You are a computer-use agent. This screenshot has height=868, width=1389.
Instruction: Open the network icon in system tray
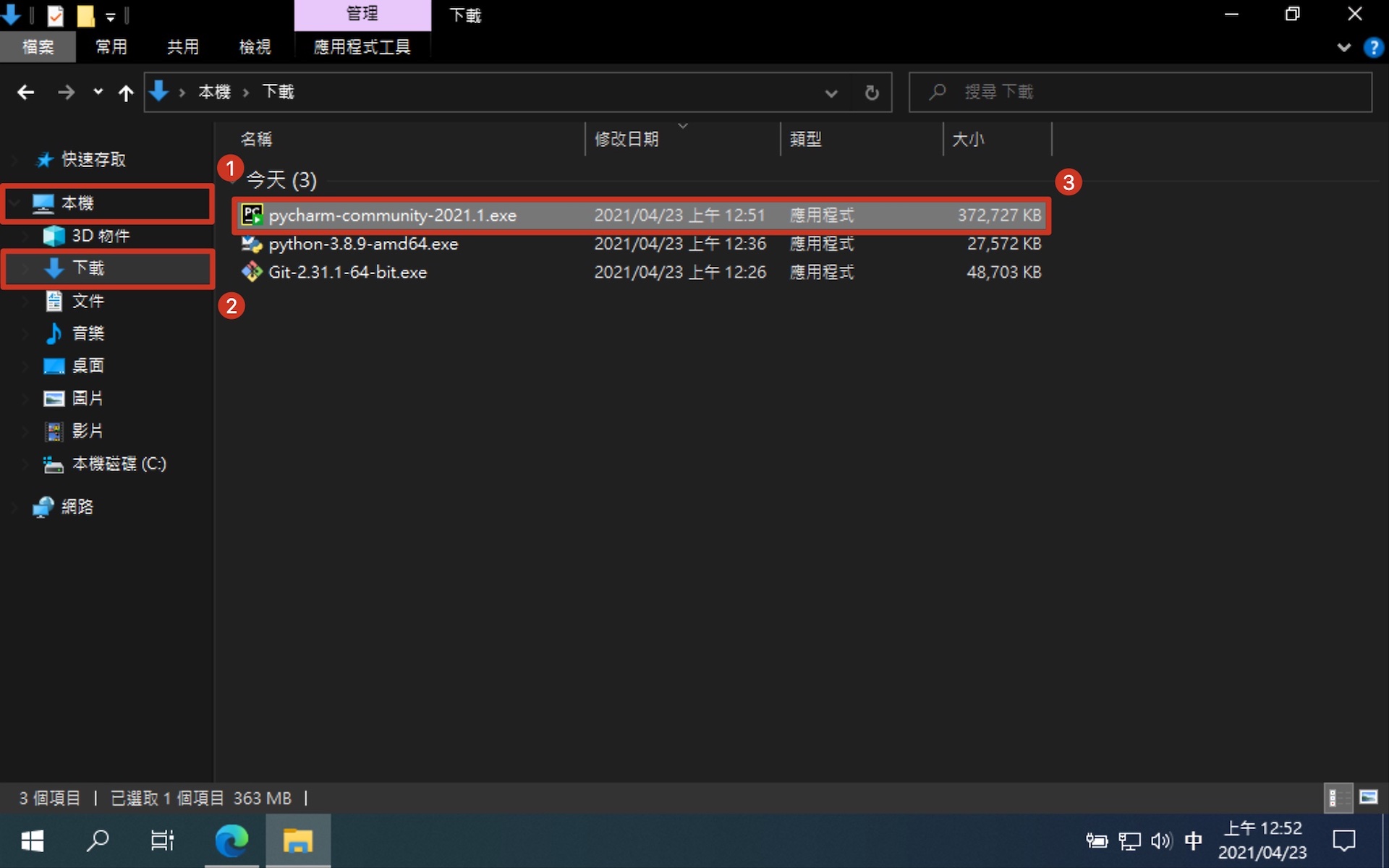1129,841
